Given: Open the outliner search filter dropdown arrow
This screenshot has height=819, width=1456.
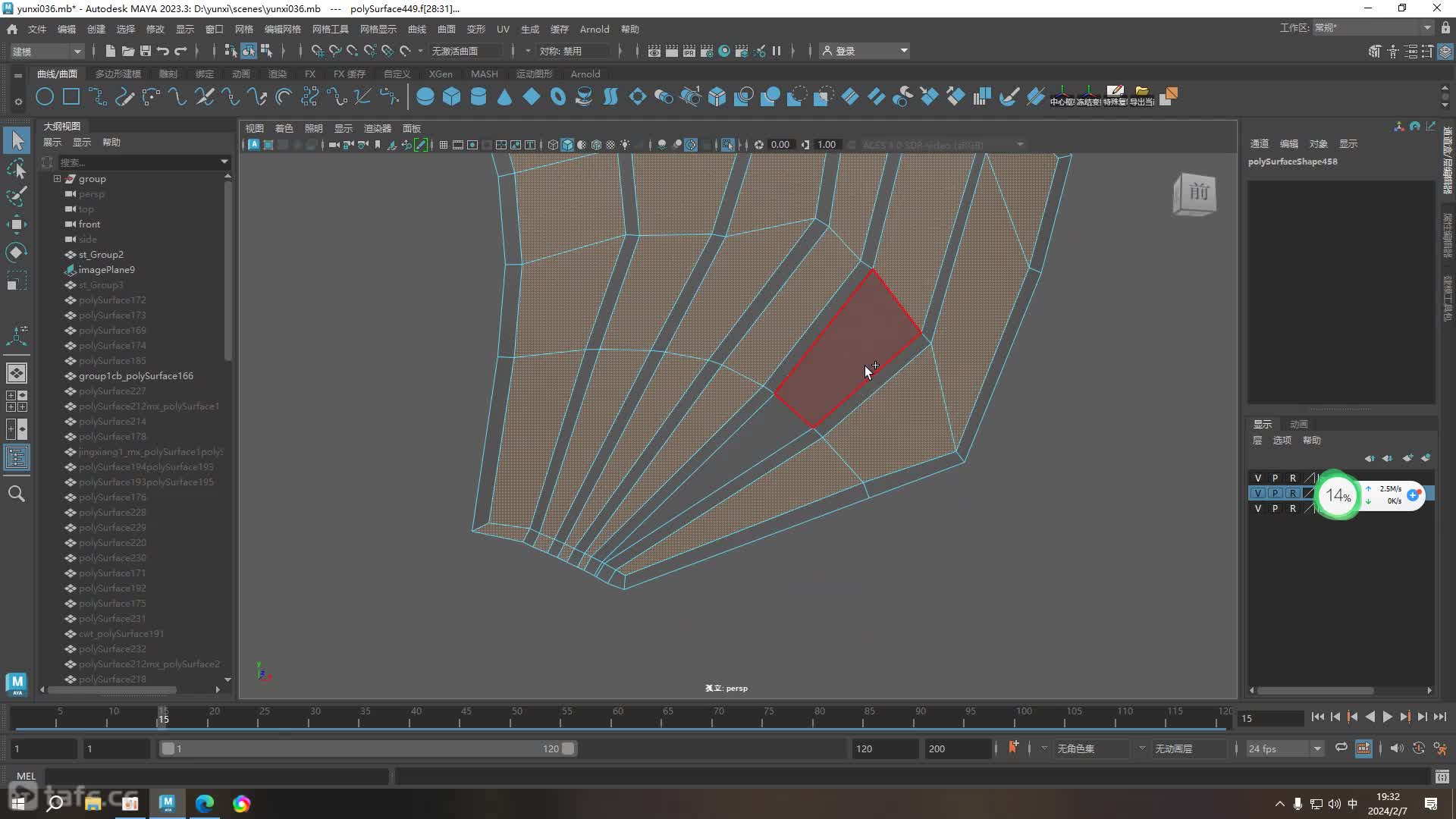Looking at the screenshot, I should point(224,162).
